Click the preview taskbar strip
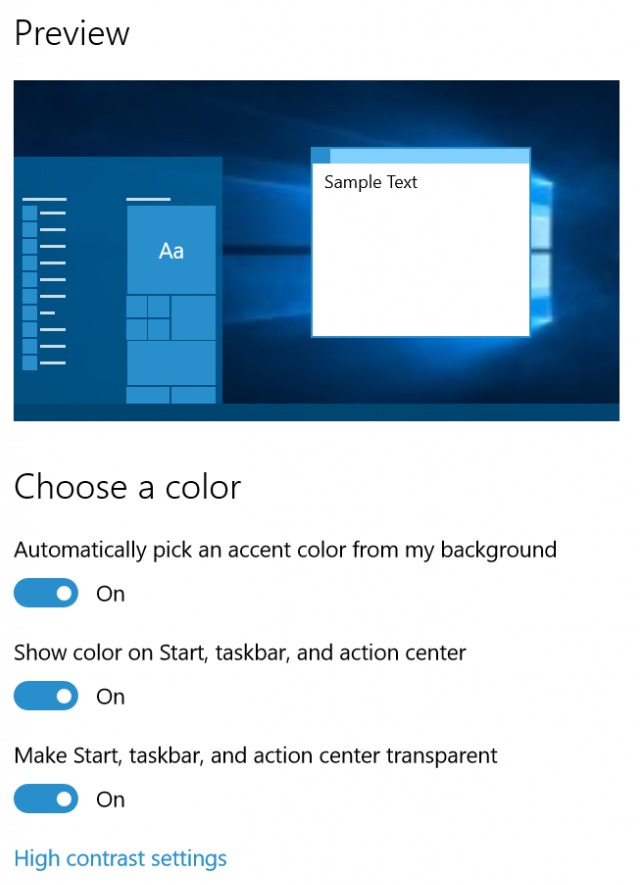The height and width of the screenshot is (885, 640). point(316,412)
